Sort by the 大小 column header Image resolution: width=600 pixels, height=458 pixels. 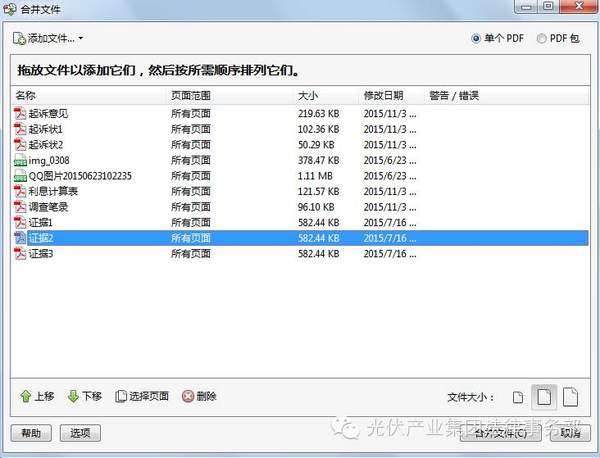[x=308, y=95]
